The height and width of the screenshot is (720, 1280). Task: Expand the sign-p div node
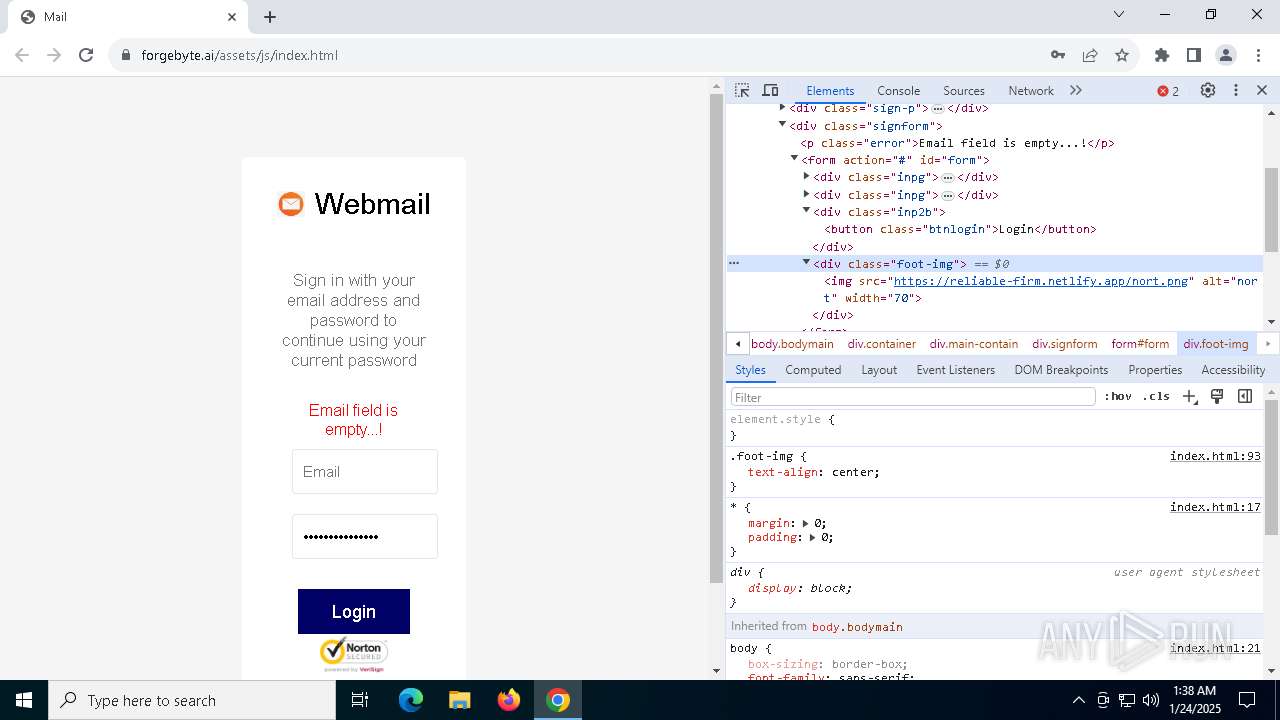[783, 108]
